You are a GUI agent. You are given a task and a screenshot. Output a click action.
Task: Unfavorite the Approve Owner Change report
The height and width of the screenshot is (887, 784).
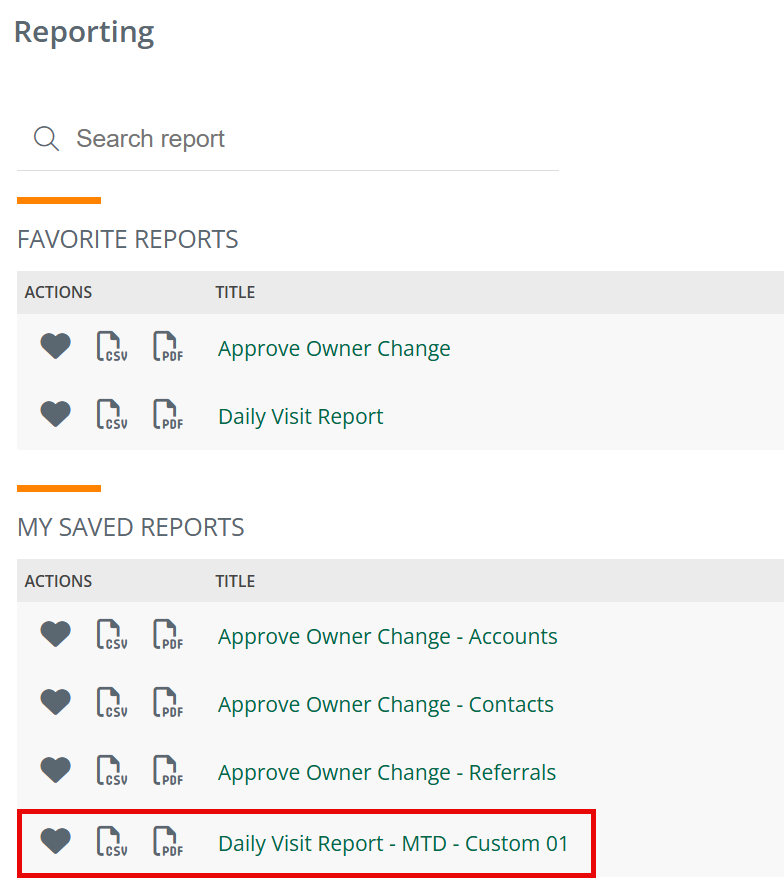55,346
